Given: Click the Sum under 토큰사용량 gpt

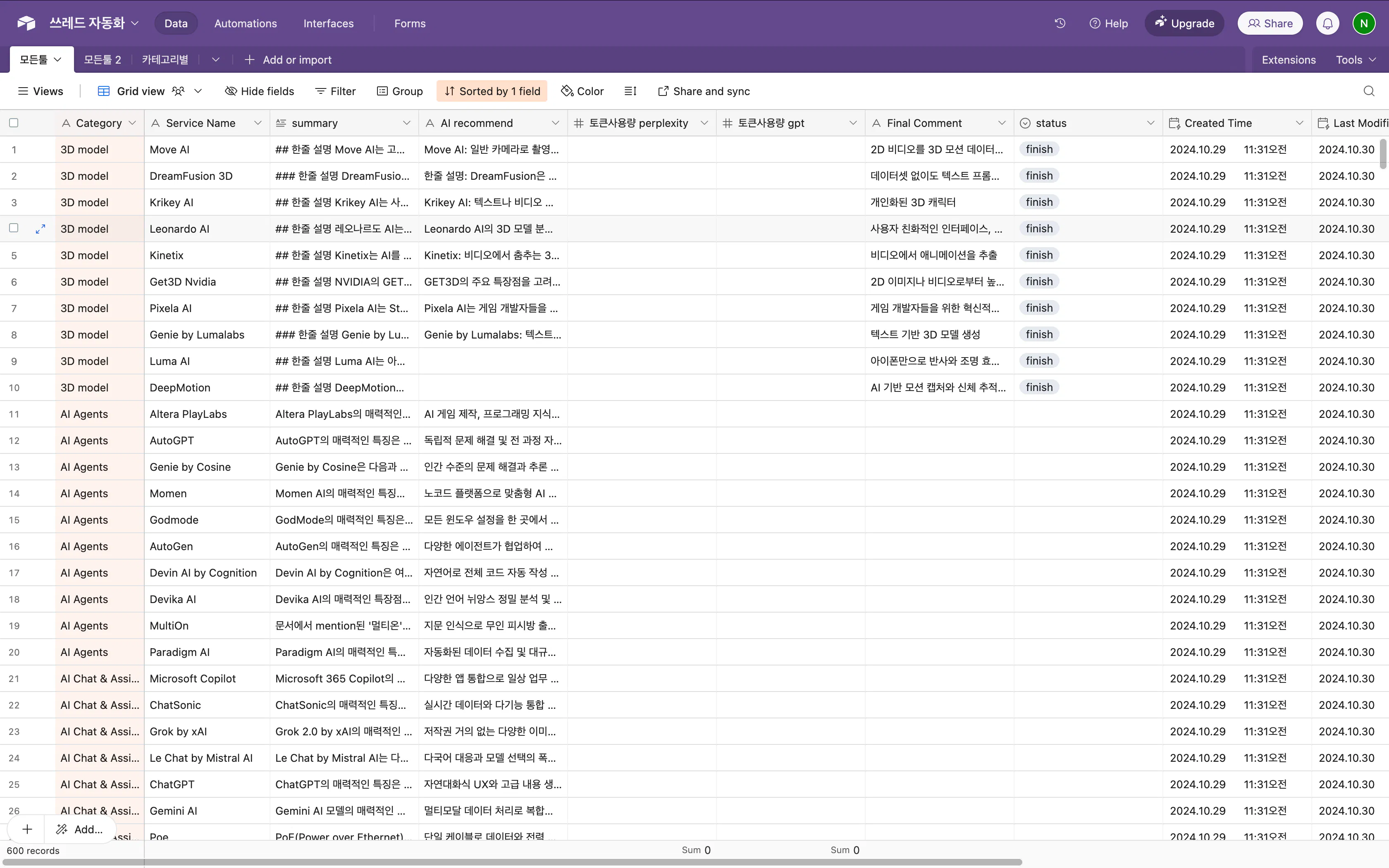Looking at the screenshot, I should [845, 850].
